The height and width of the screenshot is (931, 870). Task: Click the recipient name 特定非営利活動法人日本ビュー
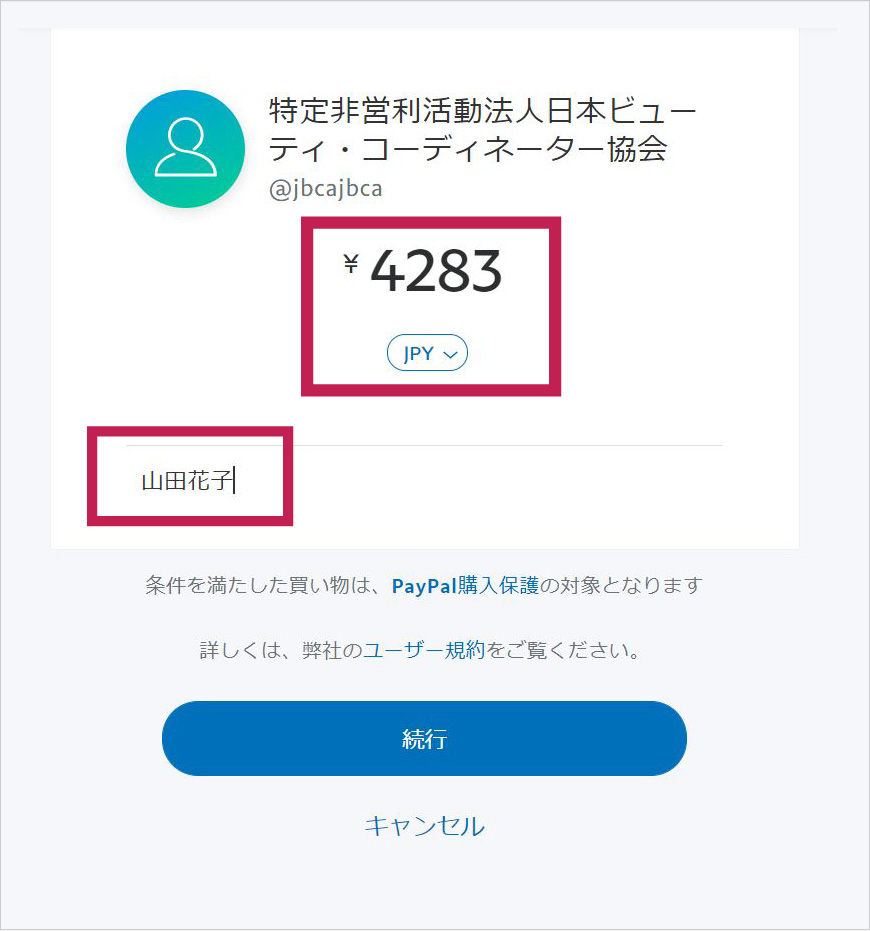coord(483,110)
